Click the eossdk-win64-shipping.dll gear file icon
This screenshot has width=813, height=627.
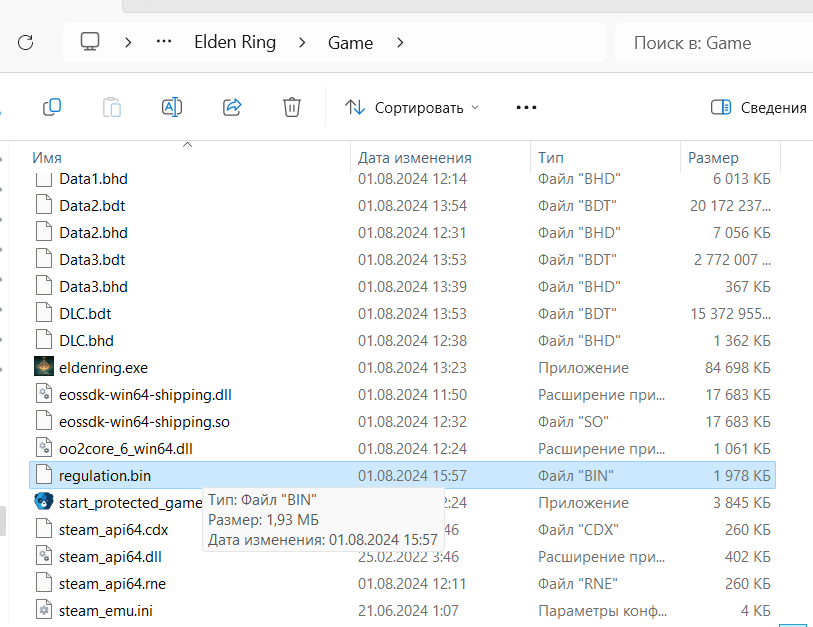pyautogui.click(x=44, y=393)
